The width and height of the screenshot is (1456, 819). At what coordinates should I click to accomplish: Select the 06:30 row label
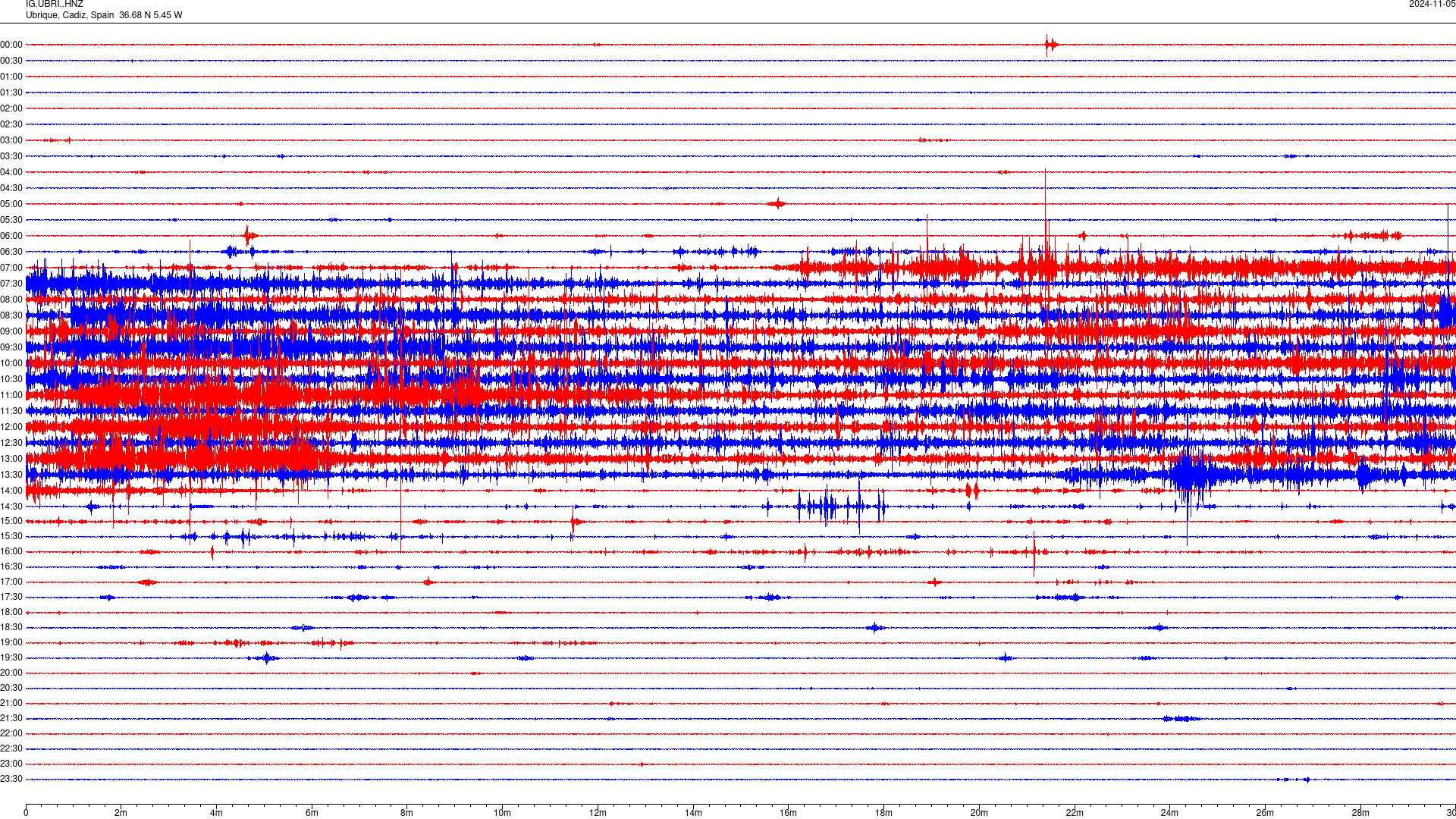pos(11,252)
